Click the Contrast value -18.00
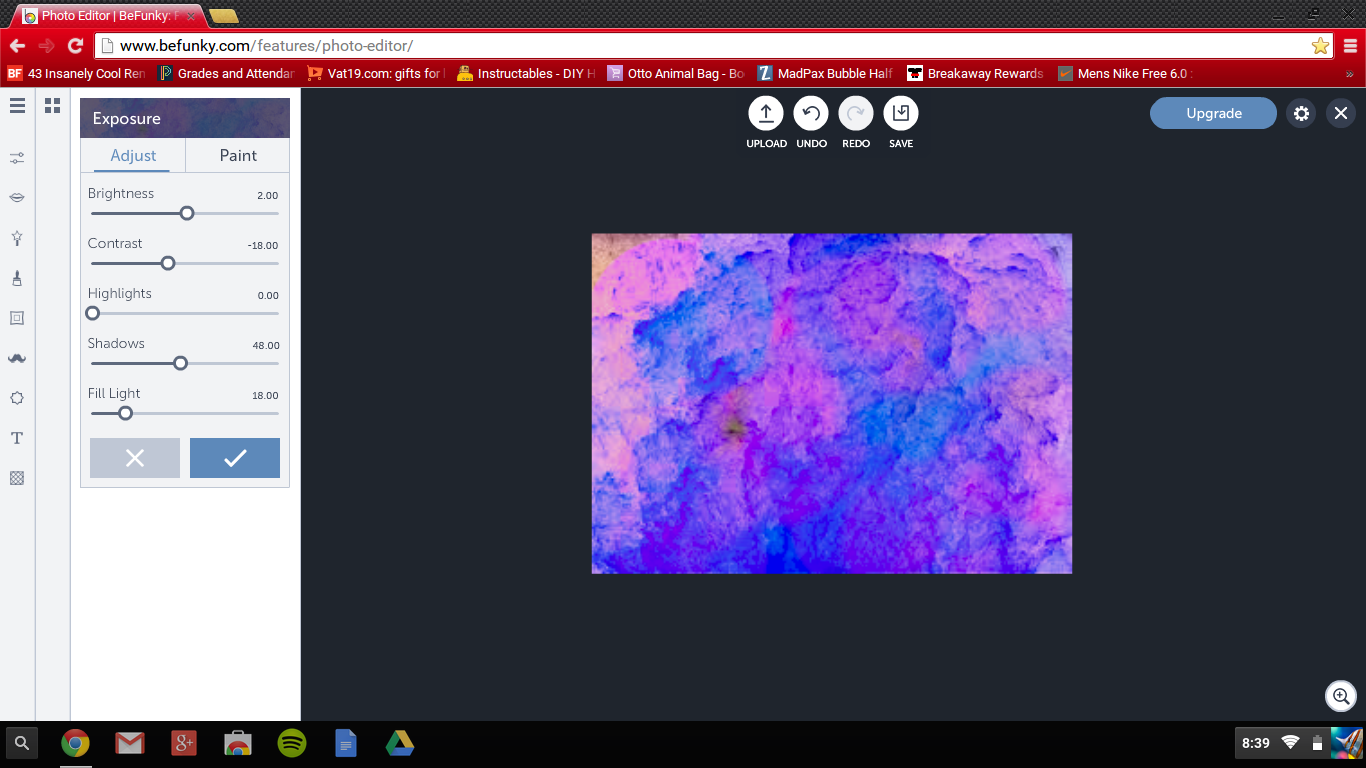 tap(263, 246)
